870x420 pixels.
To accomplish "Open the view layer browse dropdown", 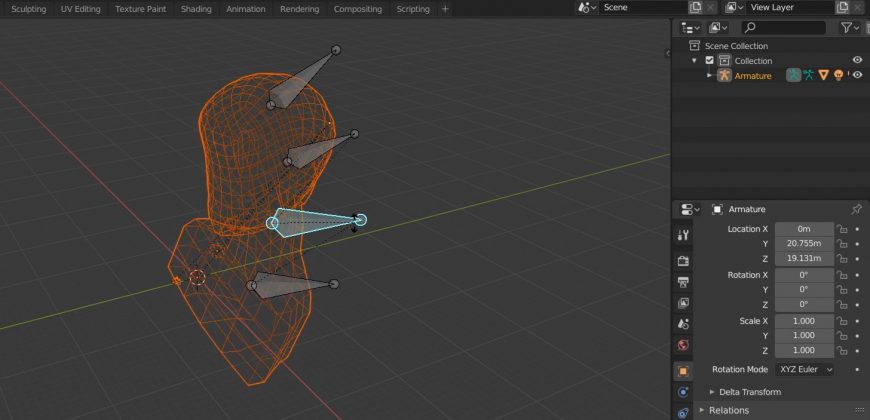I will (x=735, y=8).
